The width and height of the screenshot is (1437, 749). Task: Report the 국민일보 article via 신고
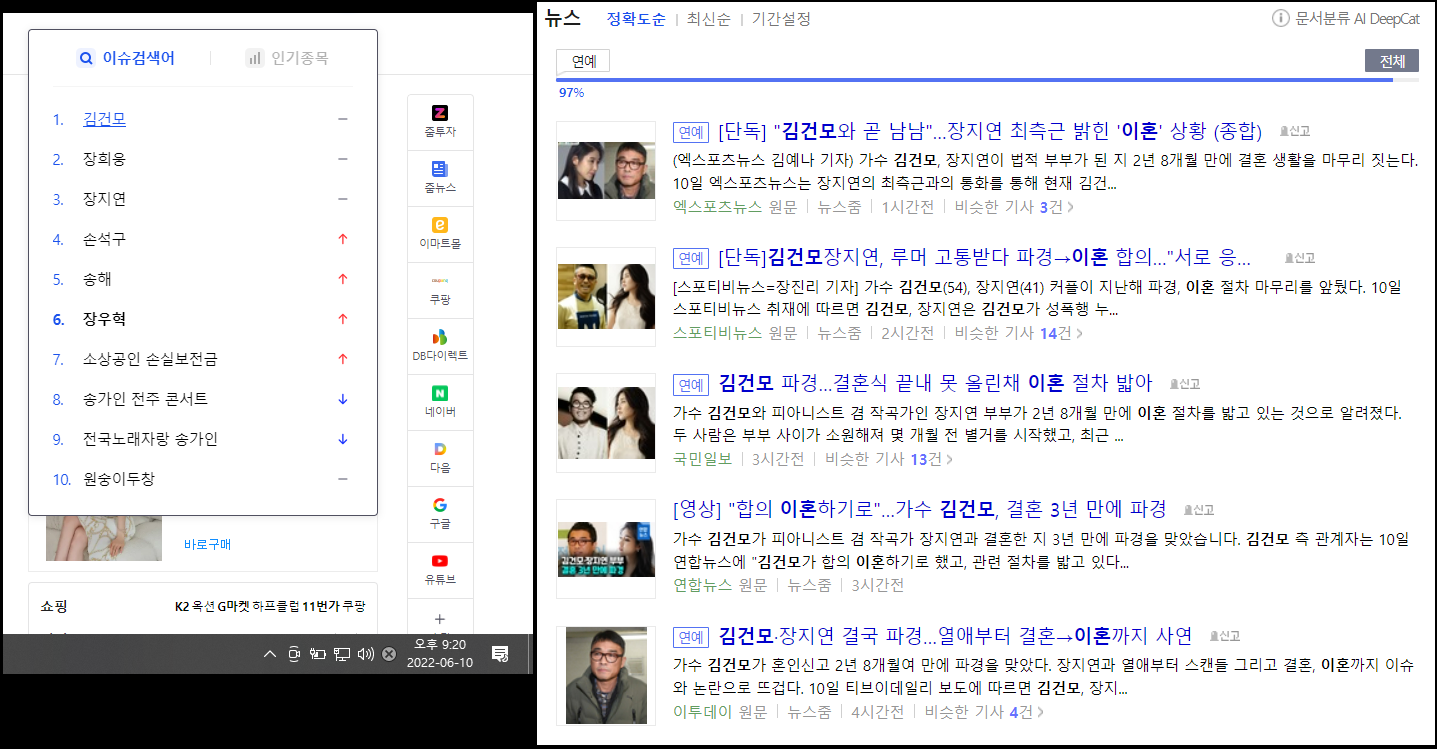pyautogui.click(x=1185, y=383)
